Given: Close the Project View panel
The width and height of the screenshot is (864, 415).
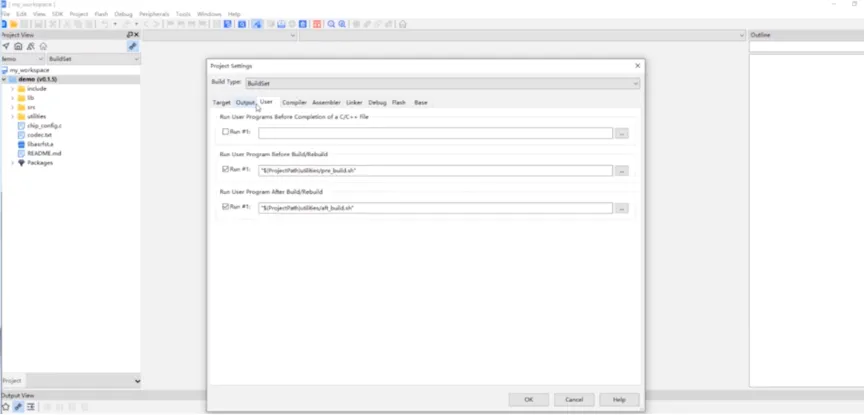Looking at the screenshot, I should pyautogui.click(x=137, y=35).
